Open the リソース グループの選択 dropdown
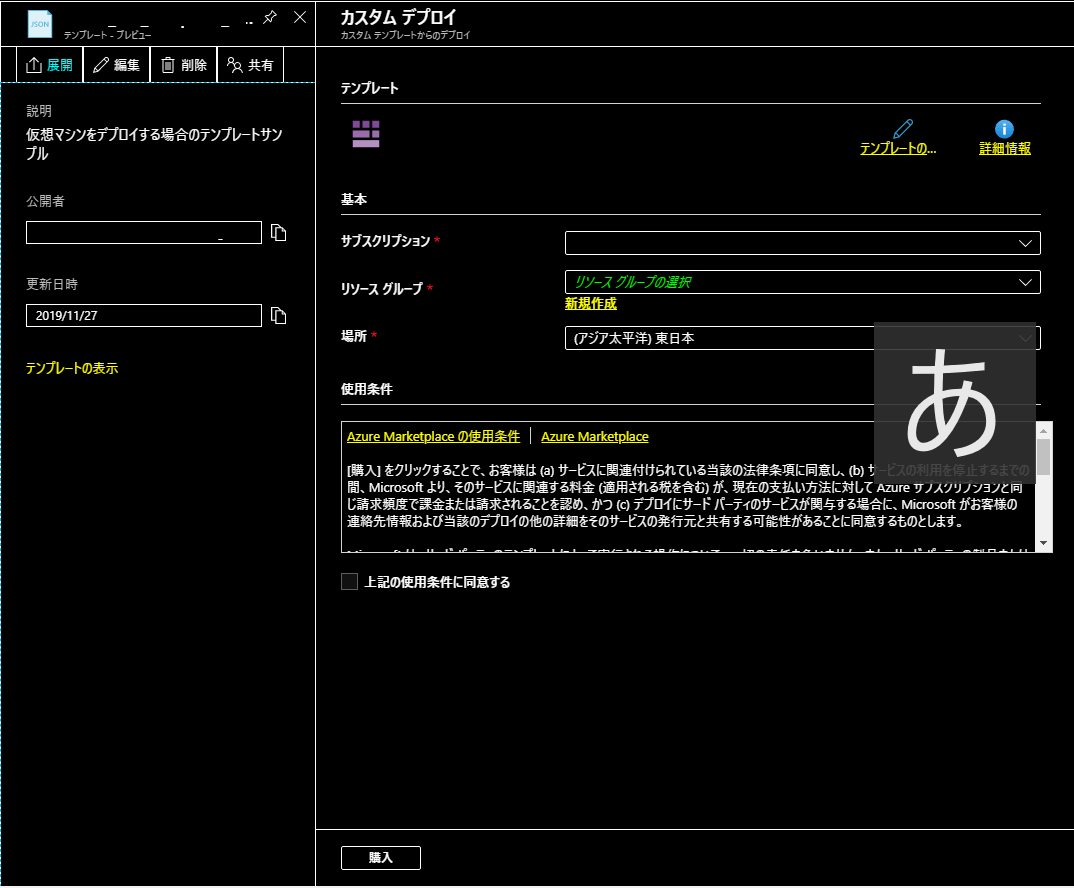This screenshot has width=1074, height=888. 803,282
